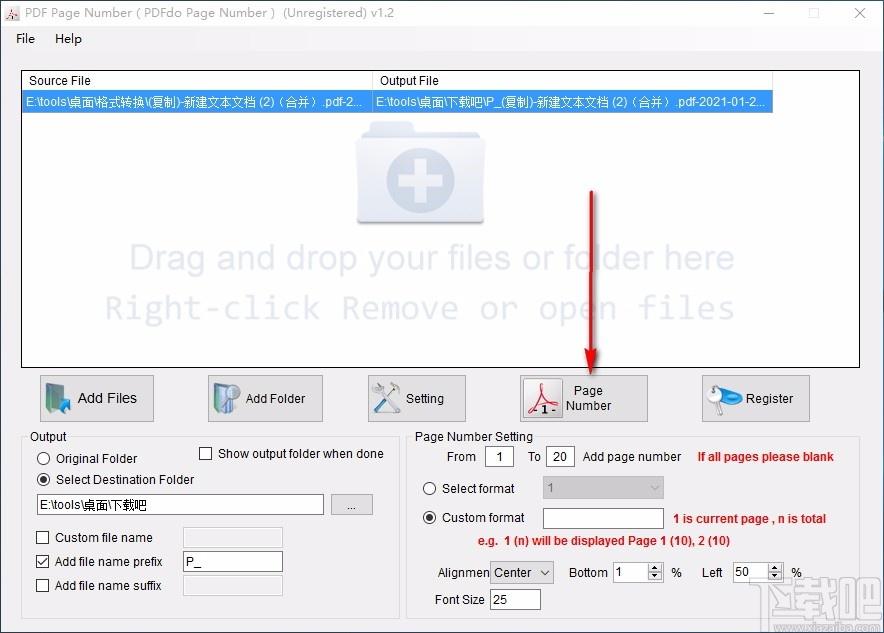Click the destination folder path field
Screen dimensions: 884x633
180,504
